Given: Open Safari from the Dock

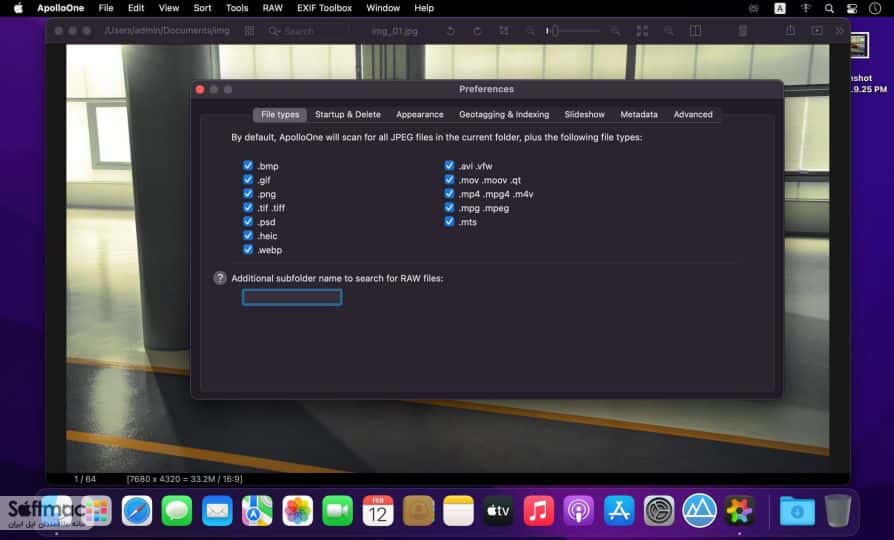Looking at the screenshot, I should (137, 510).
